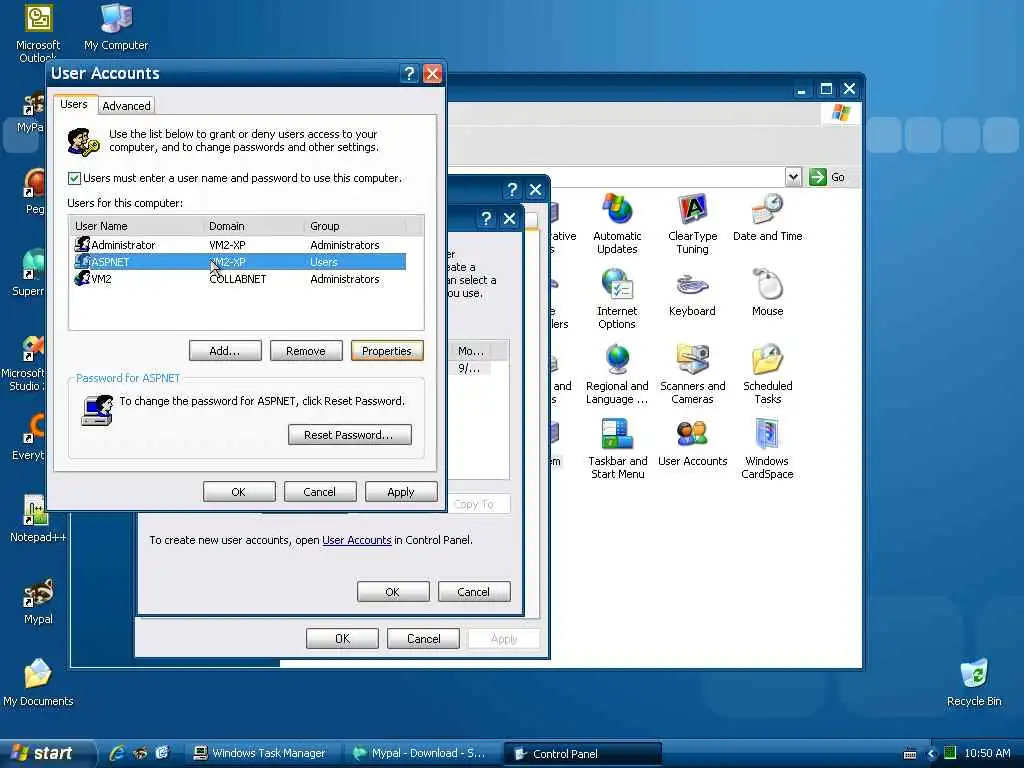Image resolution: width=1024 pixels, height=768 pixels.
Task: Click the help question mark in User Accounts
Action: (409, 73)
